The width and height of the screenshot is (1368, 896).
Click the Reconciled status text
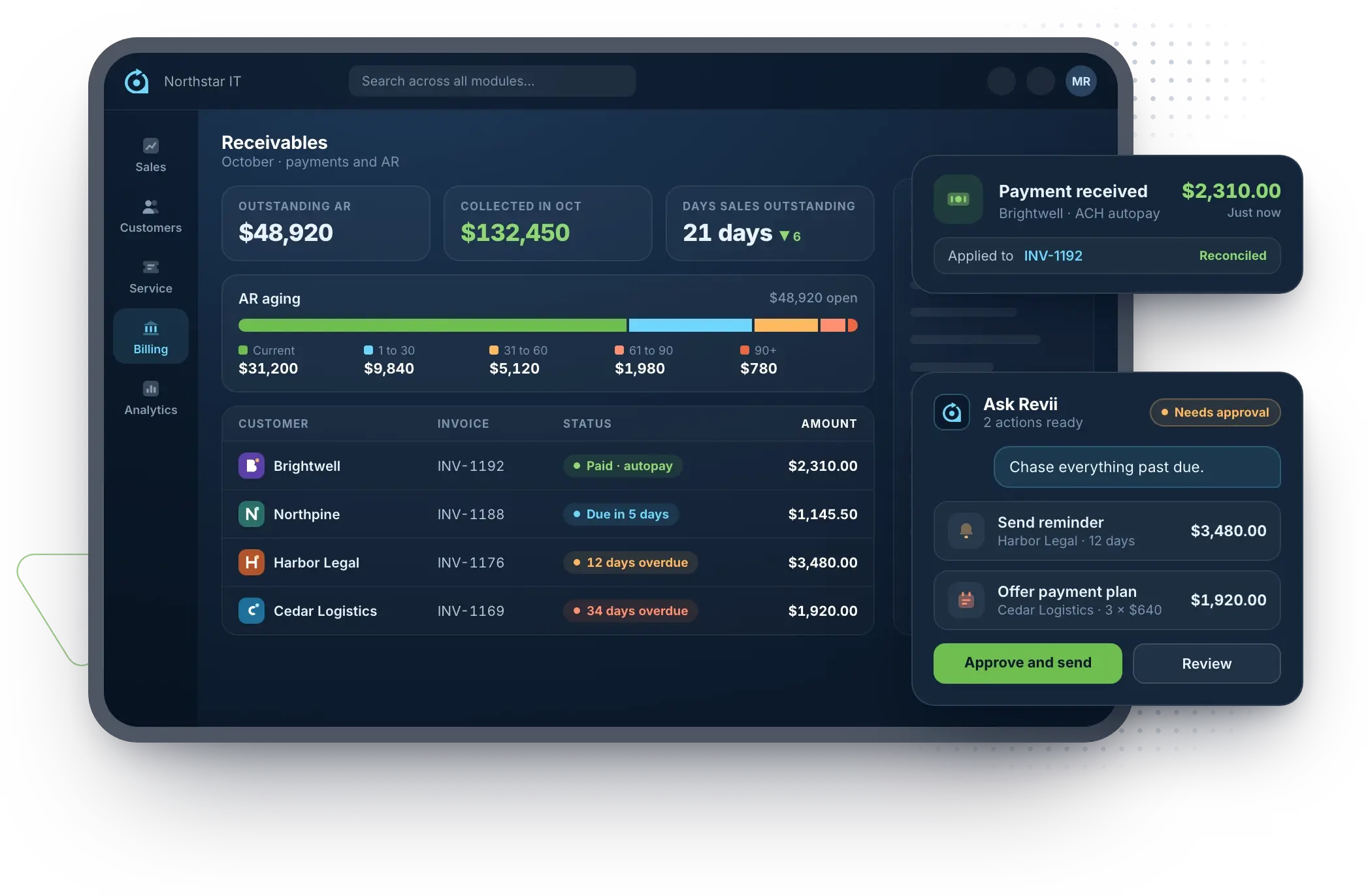pyautogui.click(x=1232, y=255)
